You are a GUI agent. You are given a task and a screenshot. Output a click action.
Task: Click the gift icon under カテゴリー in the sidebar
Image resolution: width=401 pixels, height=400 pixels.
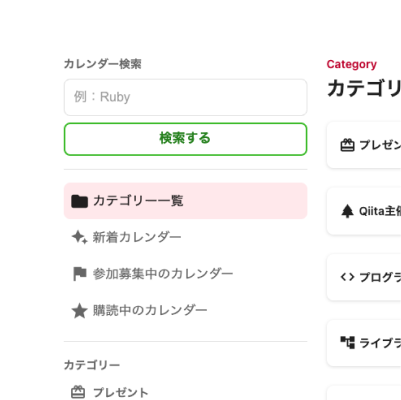click(78, 392)
